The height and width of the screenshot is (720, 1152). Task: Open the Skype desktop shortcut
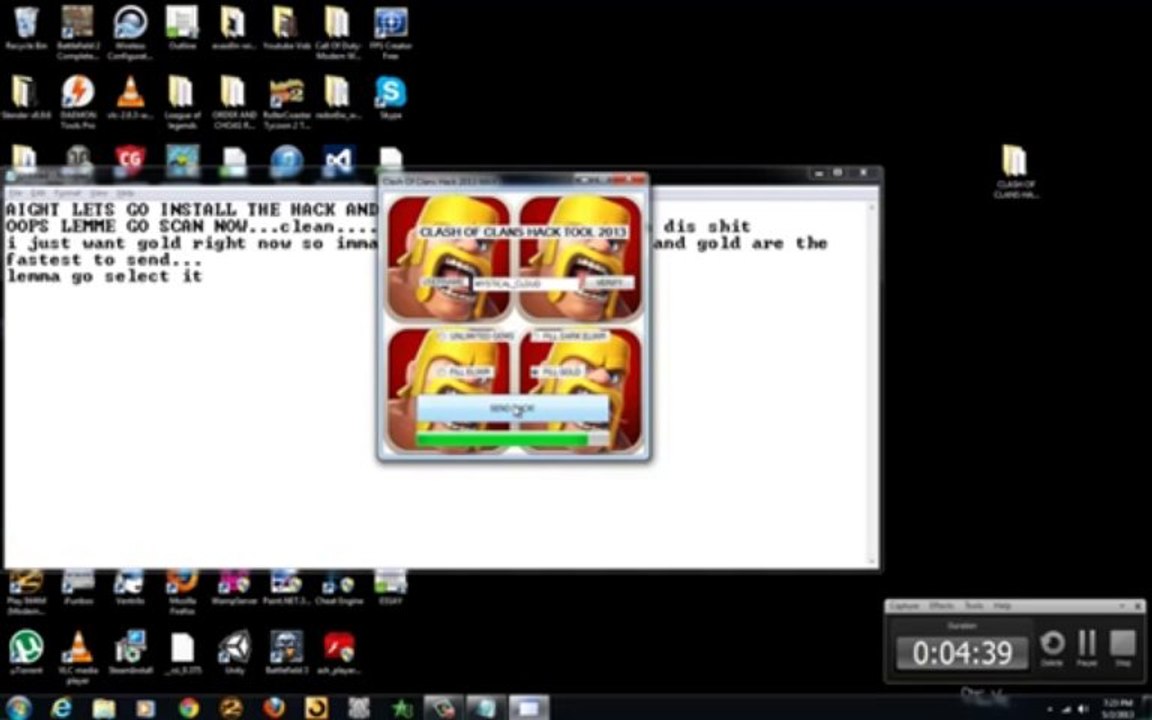coord(391,97)
